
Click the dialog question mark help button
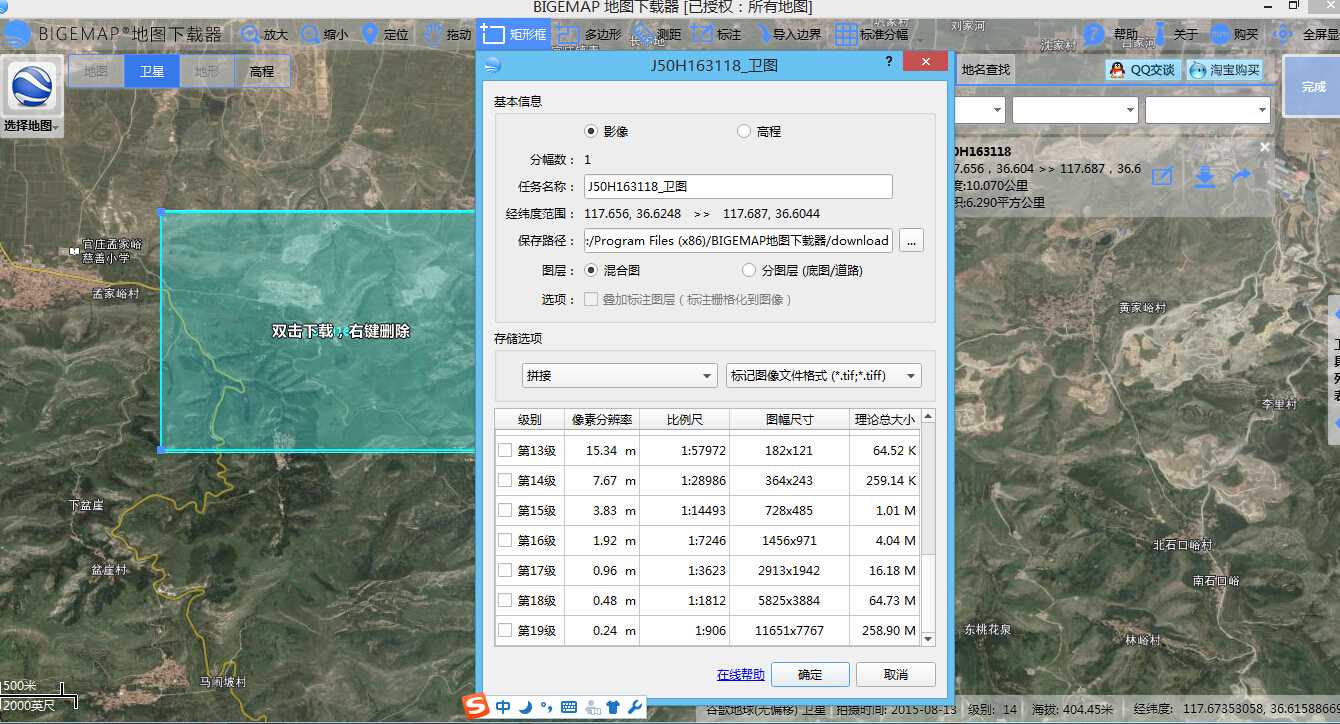888,62
